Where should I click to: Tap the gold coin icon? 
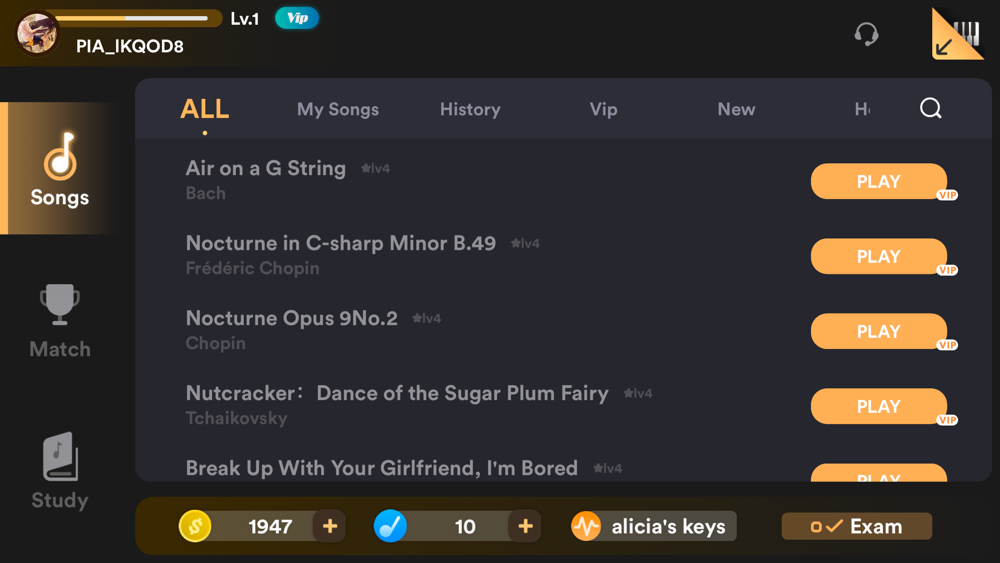point(195,526)
